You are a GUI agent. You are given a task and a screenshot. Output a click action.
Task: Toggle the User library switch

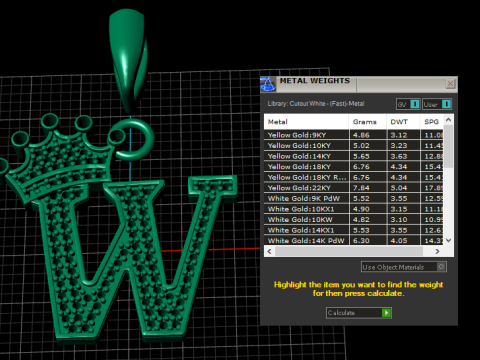[437, 104]
